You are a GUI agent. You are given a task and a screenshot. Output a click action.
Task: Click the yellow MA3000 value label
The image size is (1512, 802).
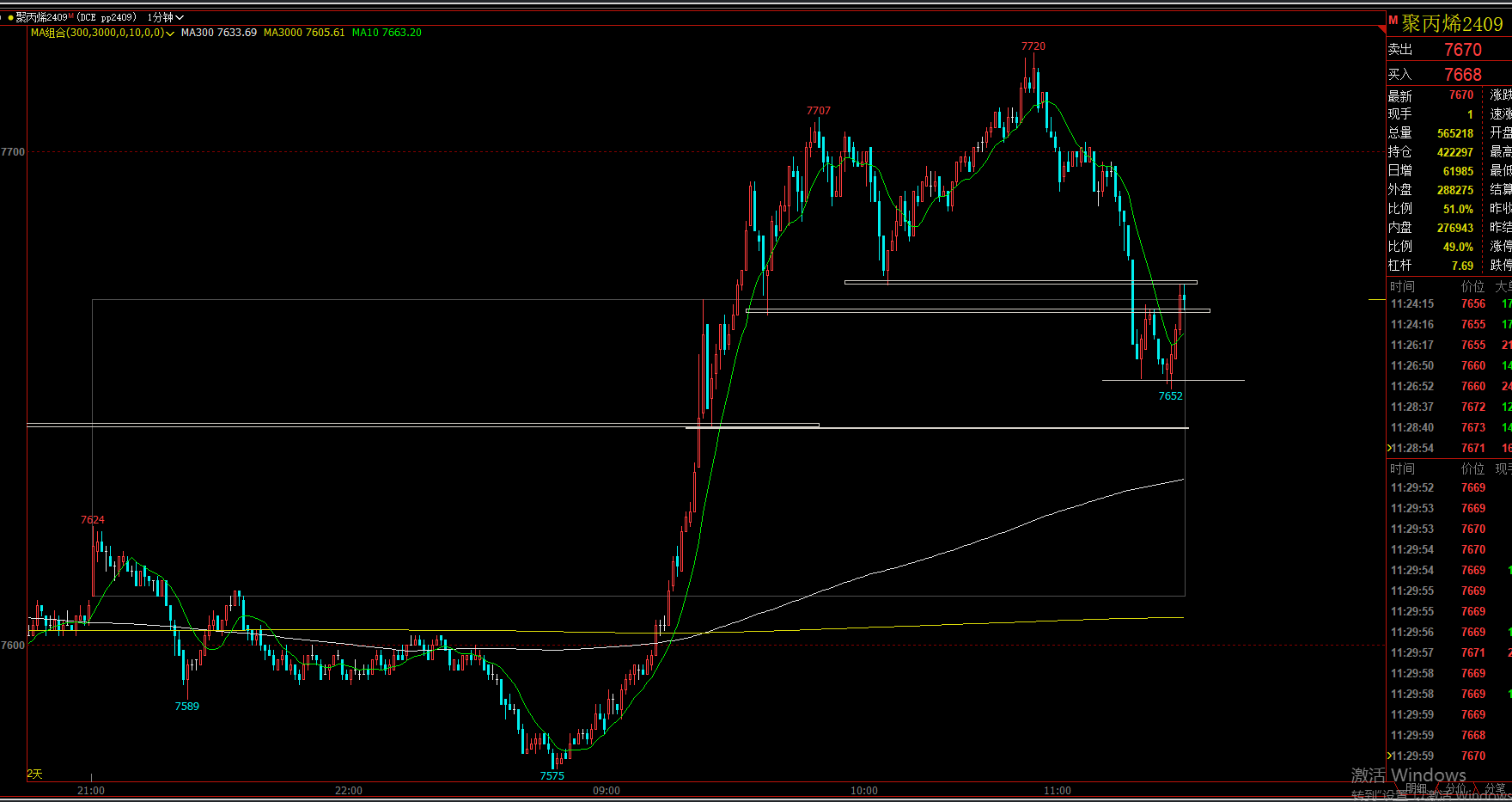pos(303,33)
